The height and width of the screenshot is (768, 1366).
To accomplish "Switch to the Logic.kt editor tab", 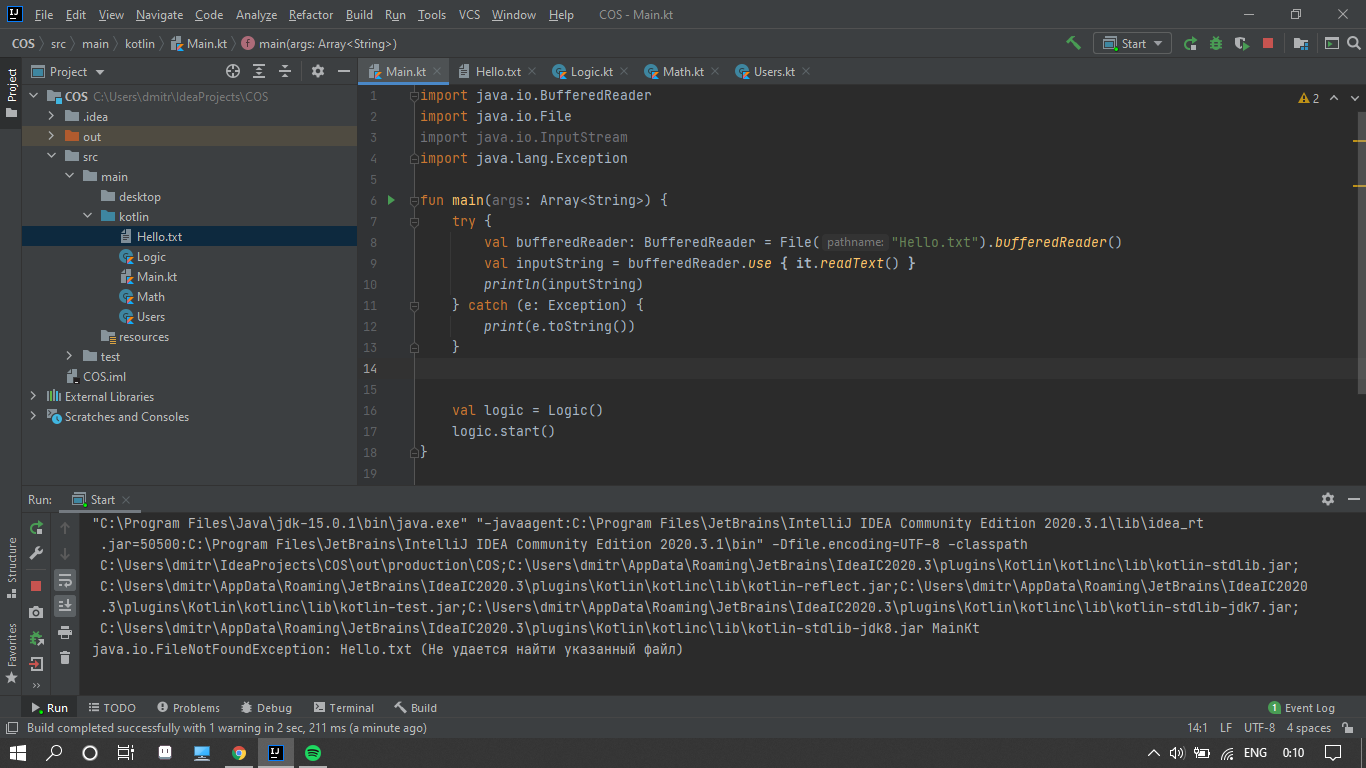I will tap(590, 71).
